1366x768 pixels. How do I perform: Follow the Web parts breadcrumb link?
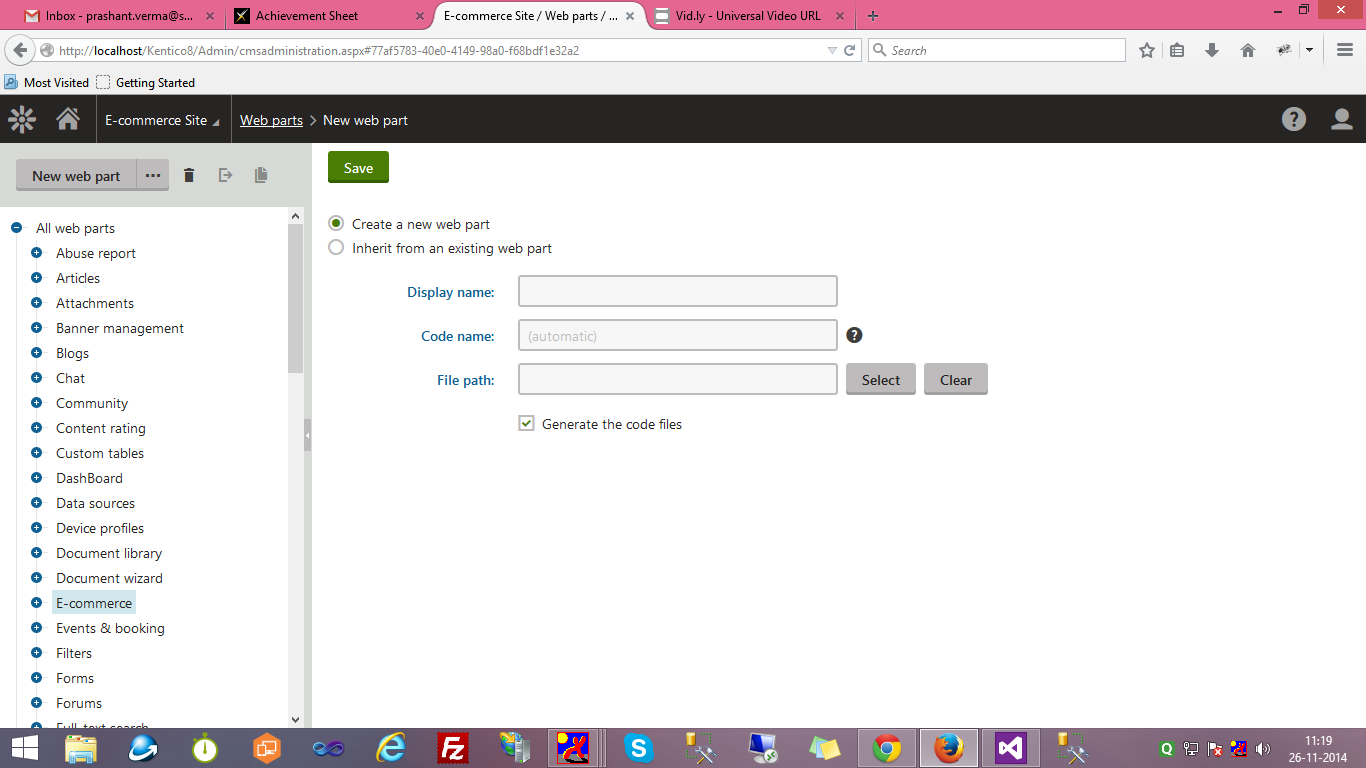(271, 120)
